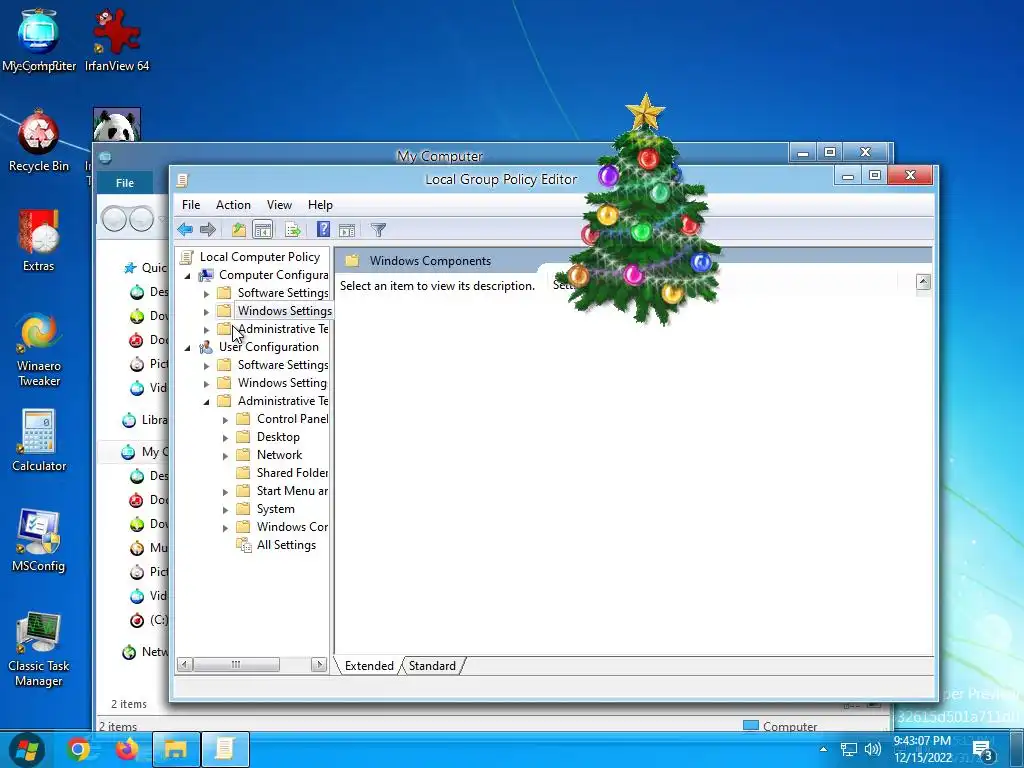This screenshot has width=1024, height=768.
Task: Toggle Show/Hide Console Tree icon
Action: pos(263,229)
